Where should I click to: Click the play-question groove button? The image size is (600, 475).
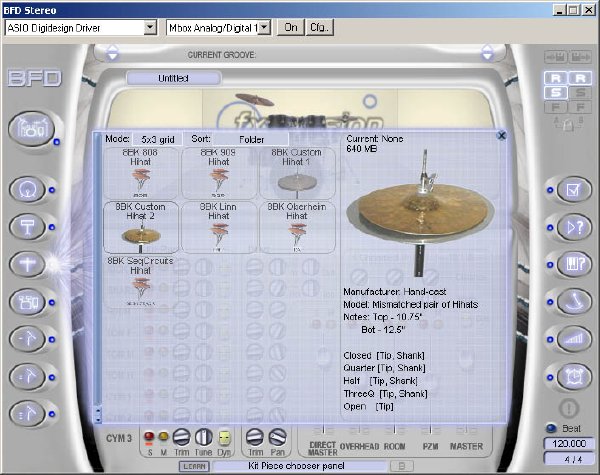click(x=574, y=227)
